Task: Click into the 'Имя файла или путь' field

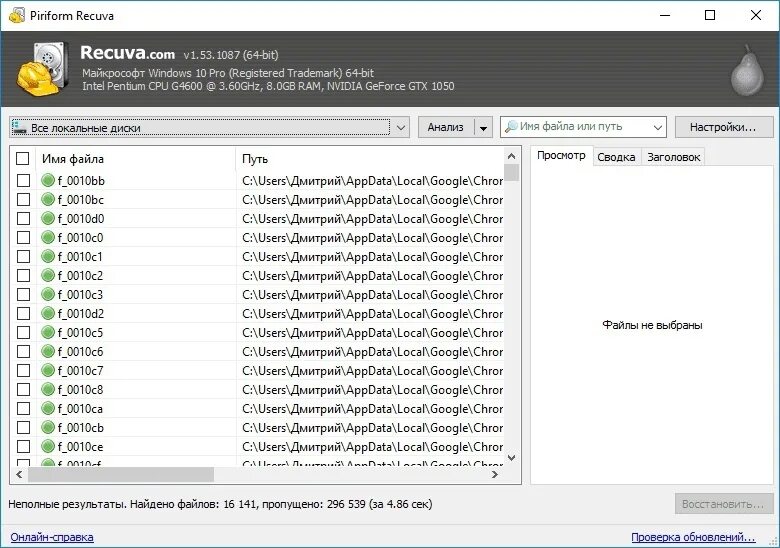Action: coord(584,127)
